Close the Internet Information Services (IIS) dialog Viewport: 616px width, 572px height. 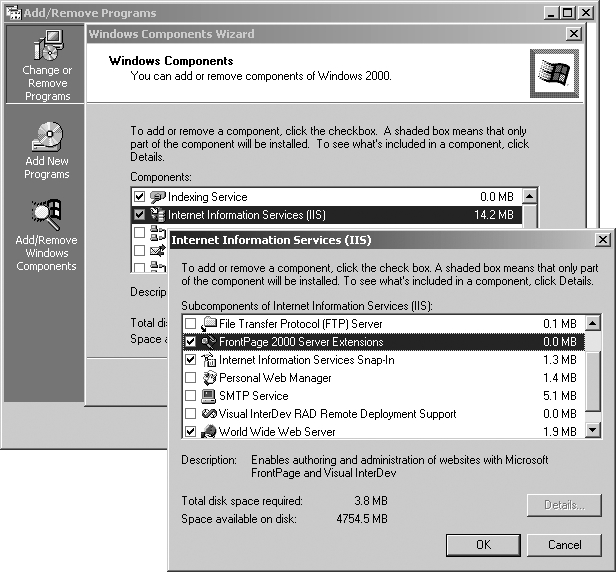(x=603, y=240)
